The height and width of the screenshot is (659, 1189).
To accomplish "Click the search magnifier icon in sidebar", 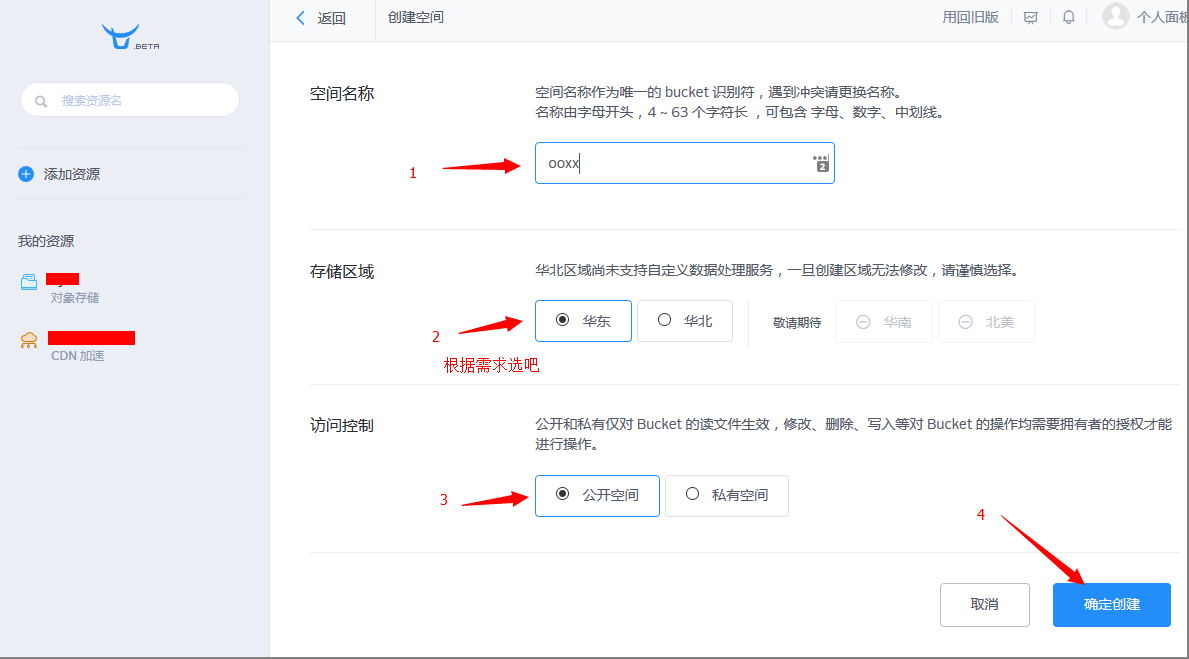I will [x=41, y=101].
